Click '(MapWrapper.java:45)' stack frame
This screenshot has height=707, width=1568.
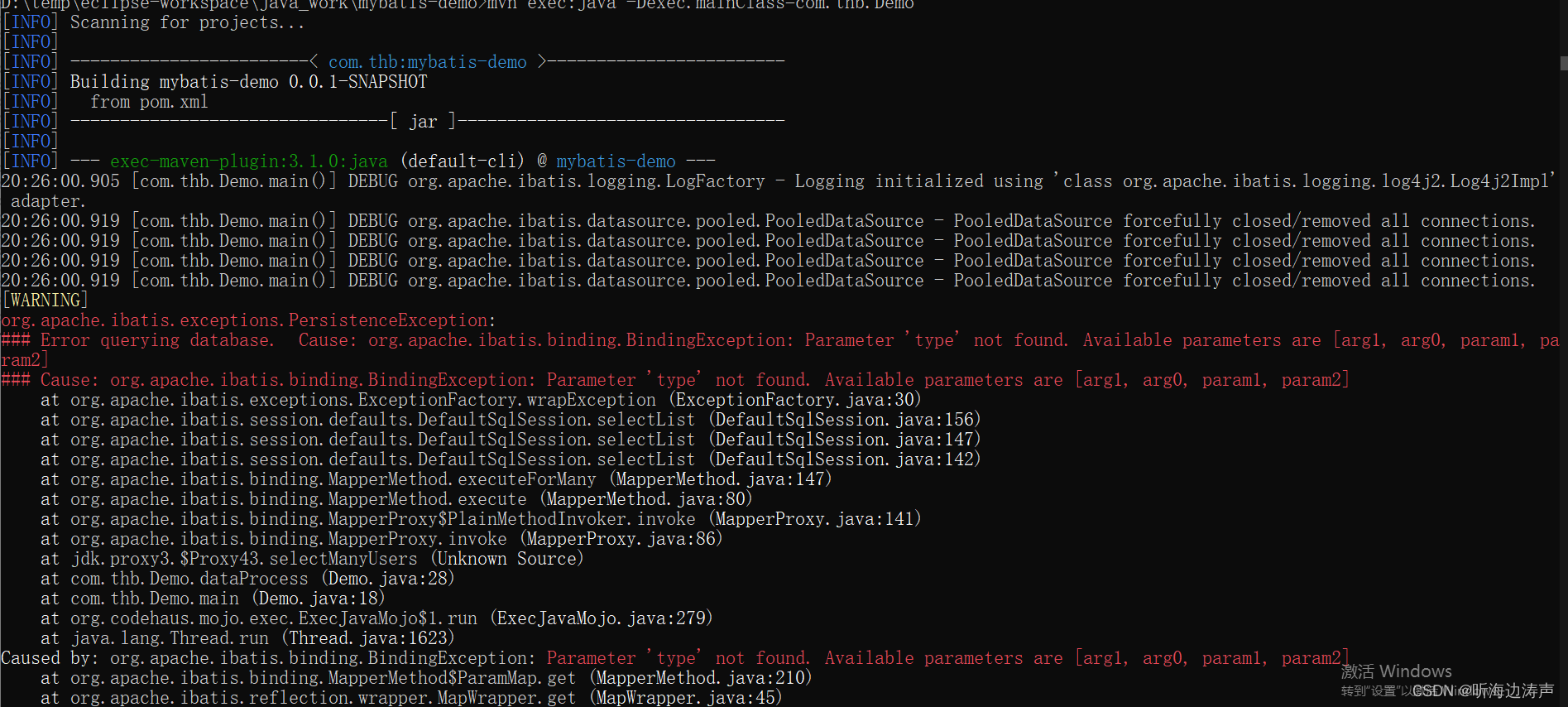tap(686, 698)
